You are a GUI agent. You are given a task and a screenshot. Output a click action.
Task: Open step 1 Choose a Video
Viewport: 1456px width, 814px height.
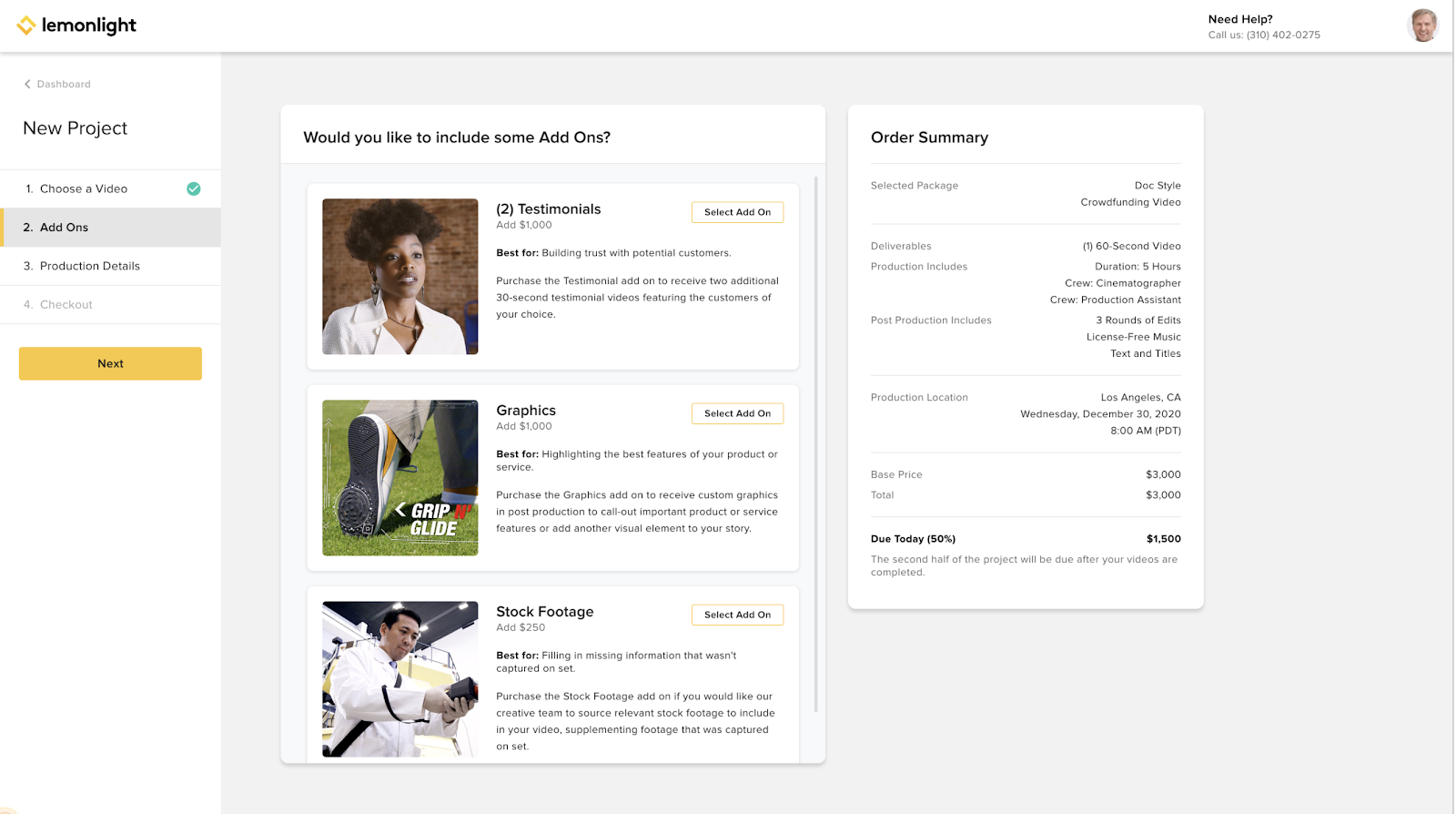[x=110, y=188]
